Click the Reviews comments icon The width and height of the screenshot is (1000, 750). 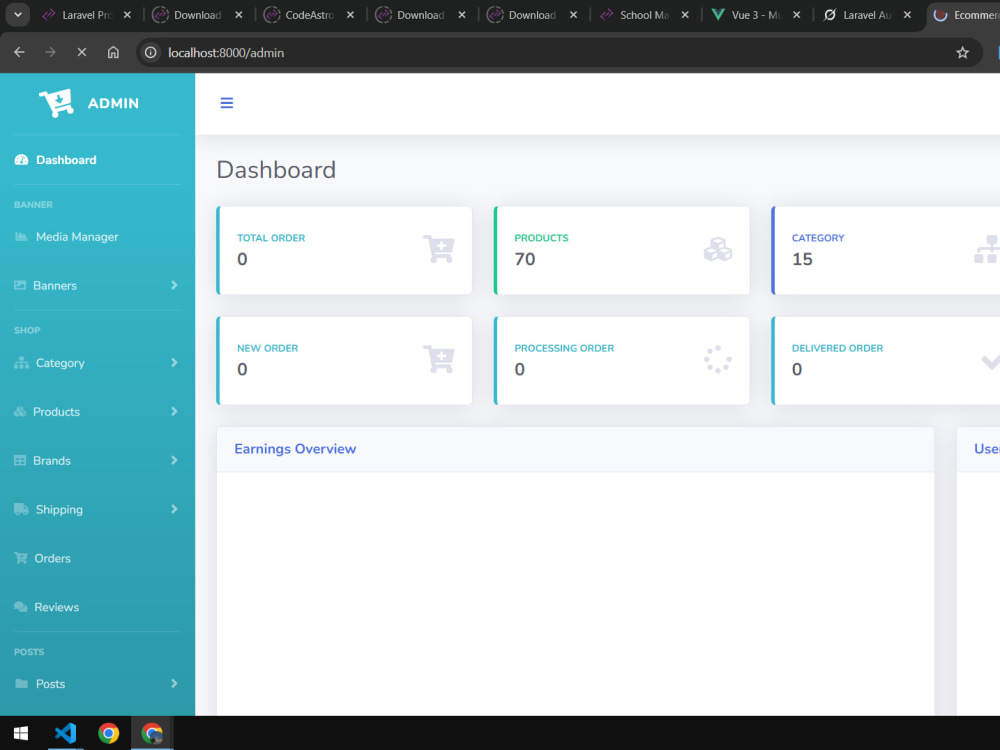point(21,607)
